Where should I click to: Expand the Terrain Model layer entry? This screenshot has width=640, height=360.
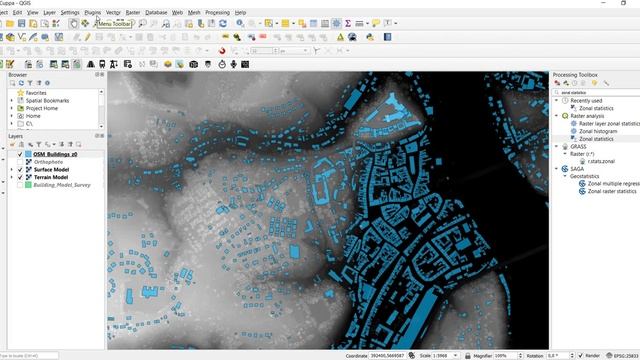(x=12, y=177)
